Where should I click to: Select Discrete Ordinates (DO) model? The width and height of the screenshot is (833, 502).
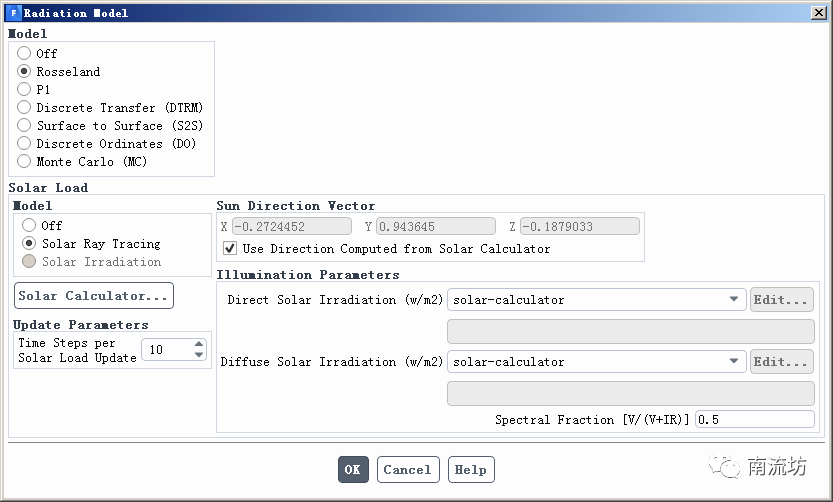[25, 143]
